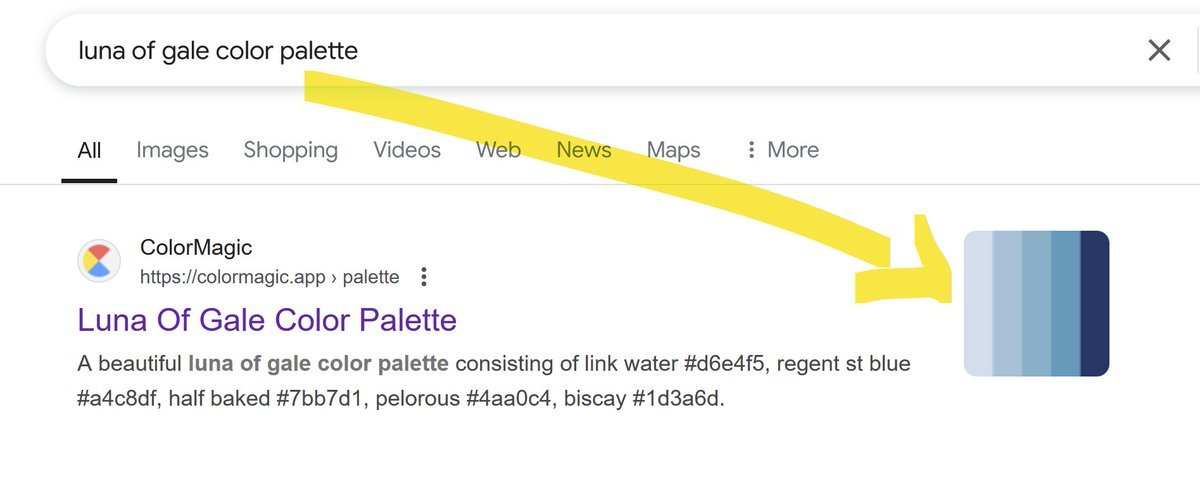Expand the More search filters menu
1200x502 pixels.
[x=782, y=150]
